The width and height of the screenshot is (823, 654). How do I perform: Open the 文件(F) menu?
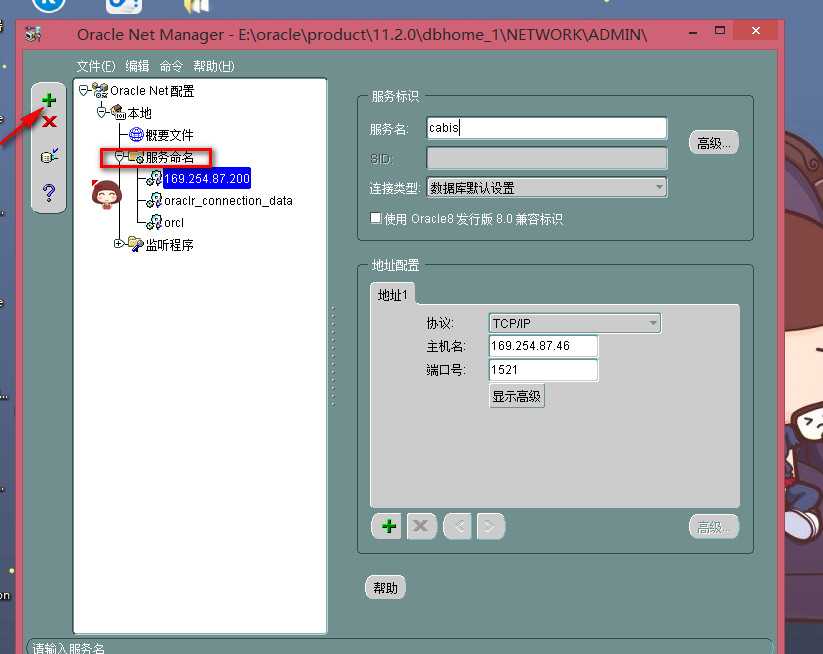click(96, 66)
